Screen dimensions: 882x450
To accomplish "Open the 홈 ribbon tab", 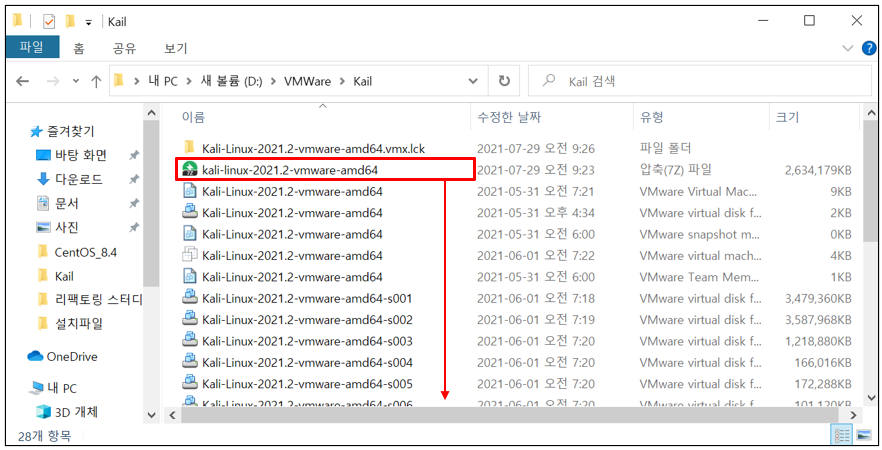I will (x=79, y=48).
